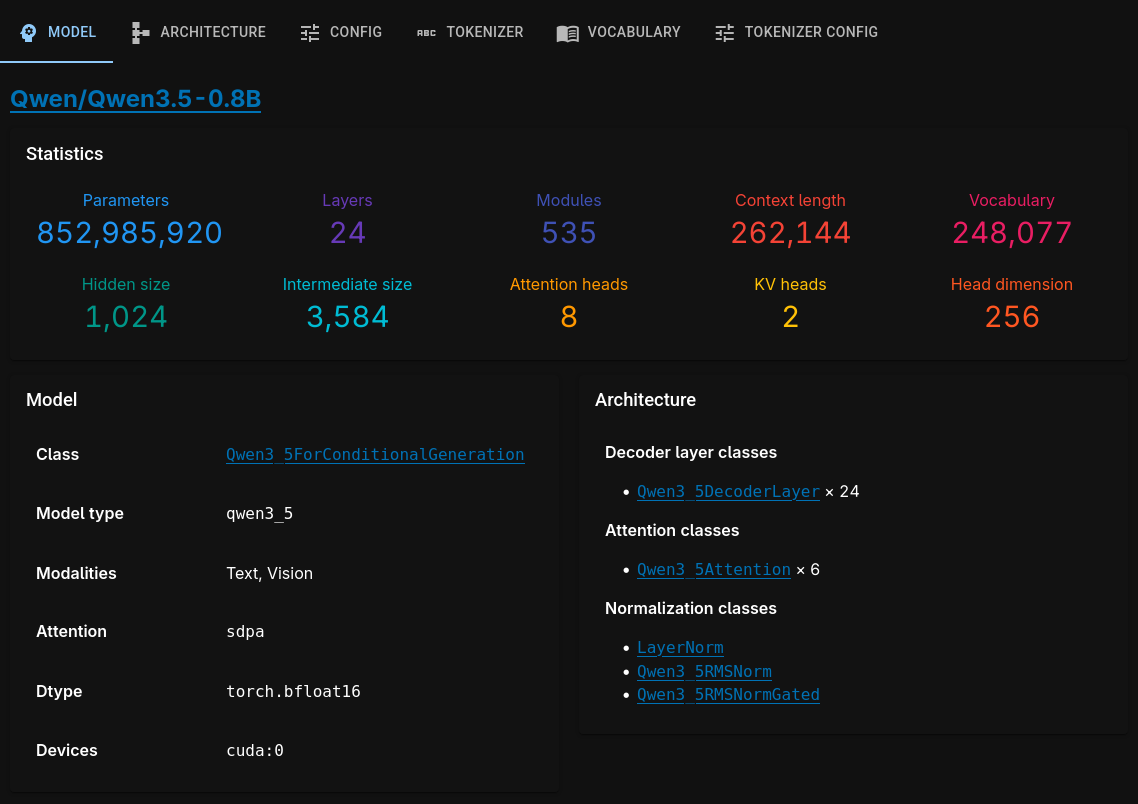Viewport: 1138px width, 804px height.
Task: Click the Vocabulary tab book icon
Action: pyautogui.click(x=568, y=33)
